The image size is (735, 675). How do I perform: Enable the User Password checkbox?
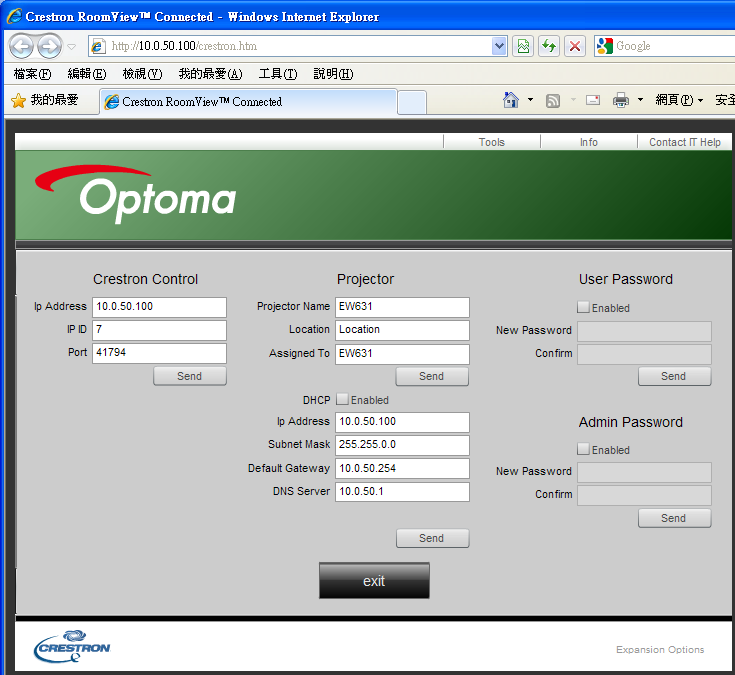pos(583,307)
